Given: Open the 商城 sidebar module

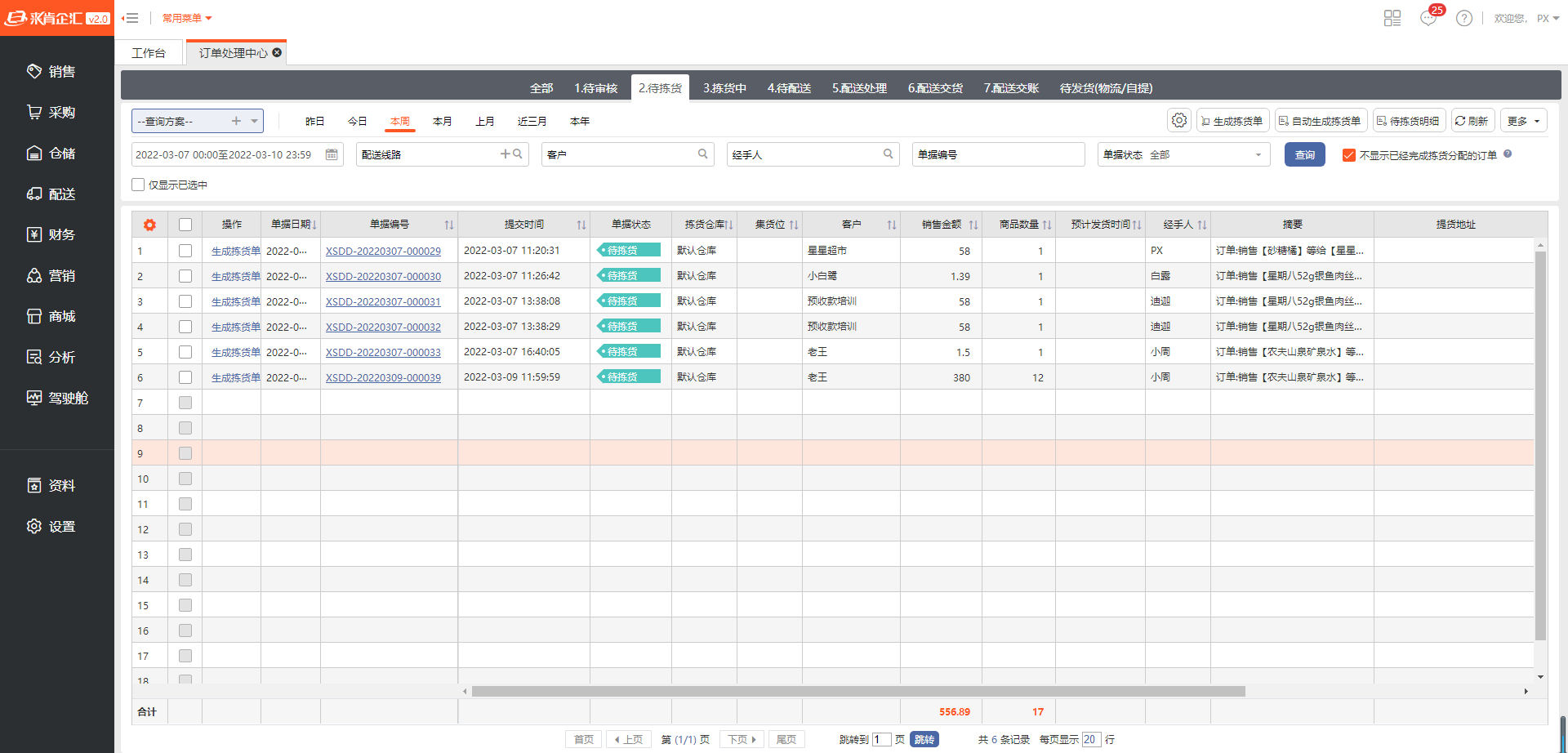Looking at the screenshot, I should point(51,317).
